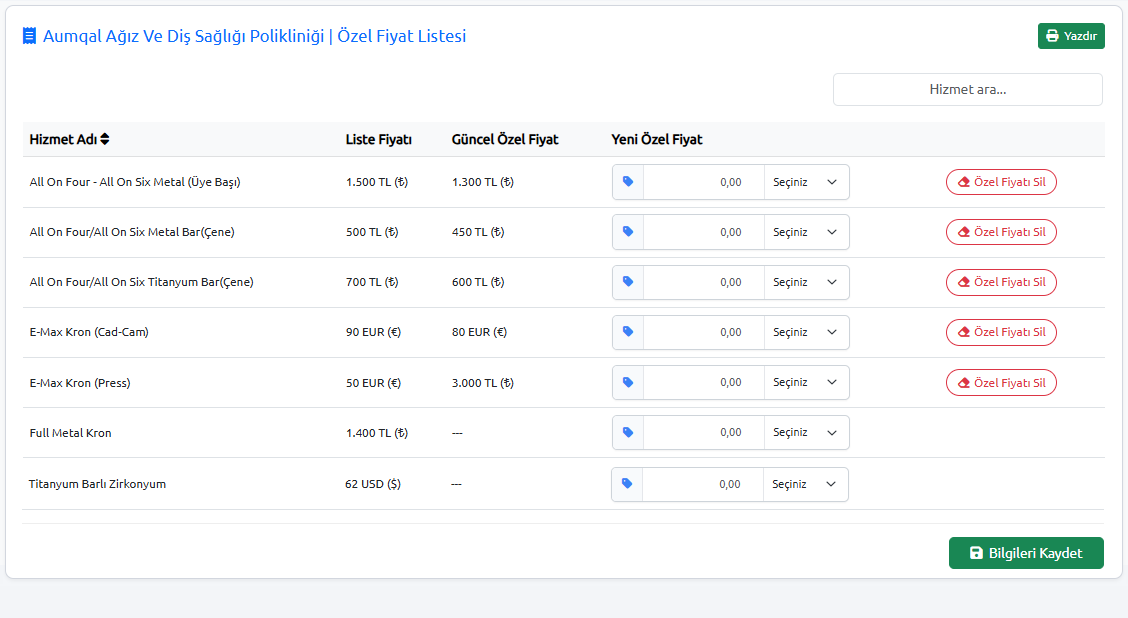This screenshot has width=1128, height=618.
Task: Click the 80 EUR (€) current special price
Action: (479, 332)
